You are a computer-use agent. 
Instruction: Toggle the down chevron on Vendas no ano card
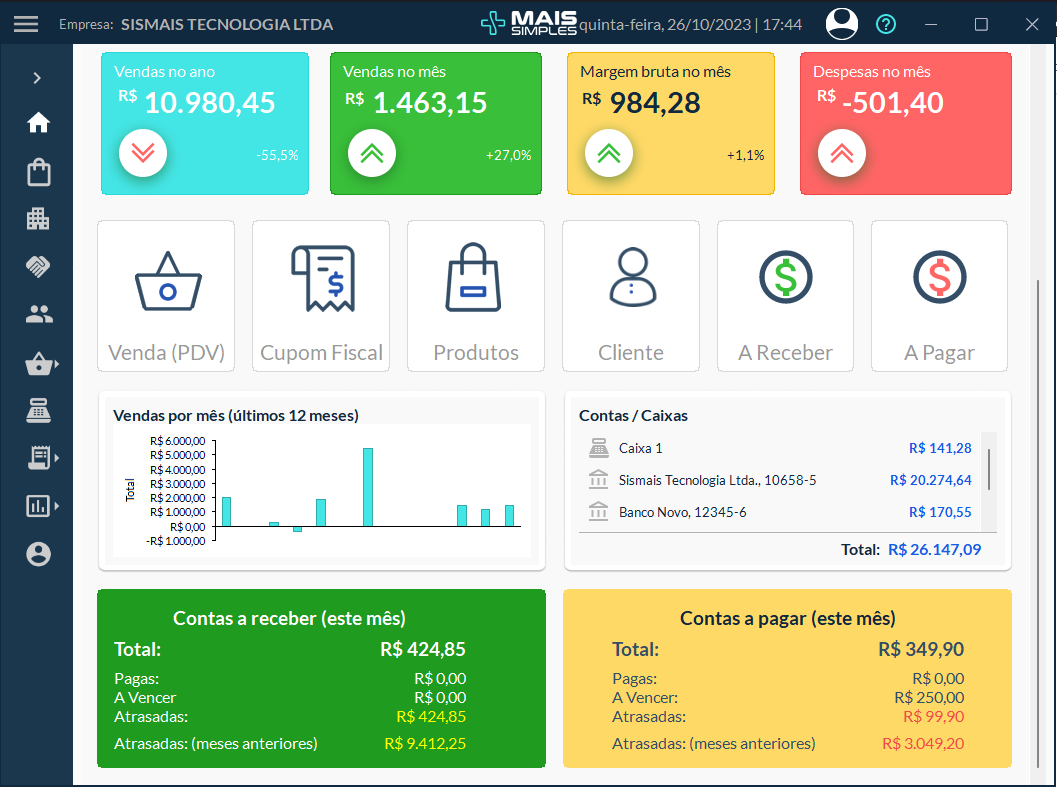(143, 153)
